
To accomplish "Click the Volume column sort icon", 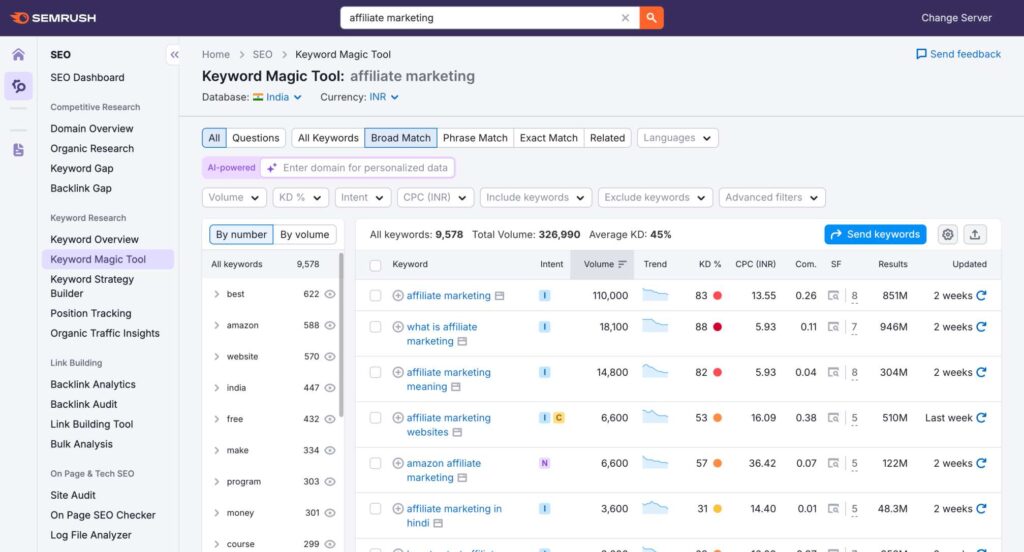I will click(x=622, y=264).
